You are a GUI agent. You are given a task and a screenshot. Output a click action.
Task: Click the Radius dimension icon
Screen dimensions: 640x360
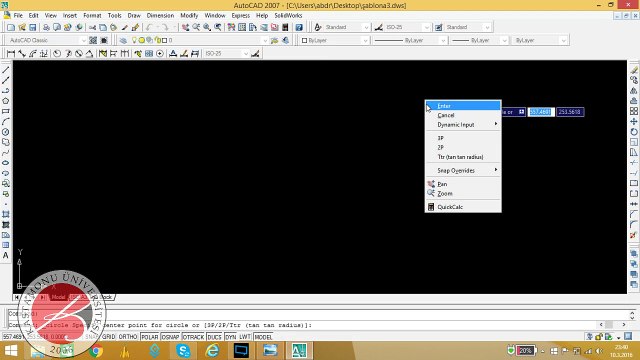pyautogui.click(x=57, y=53)
